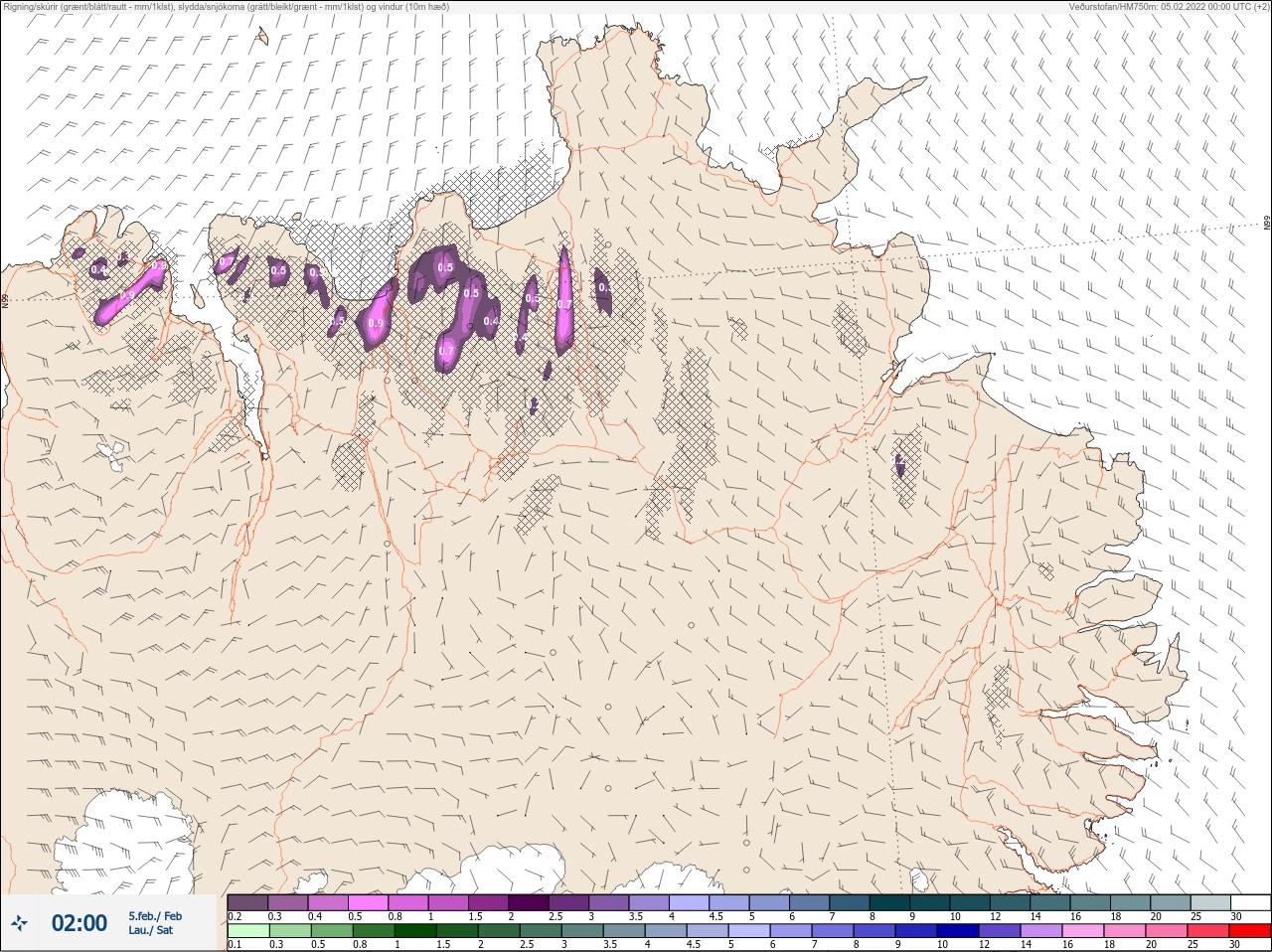Select the red swatch after 30 in the lower legend
The height and width of the screenshot is (952, 1272).
tap(1250, 931)
